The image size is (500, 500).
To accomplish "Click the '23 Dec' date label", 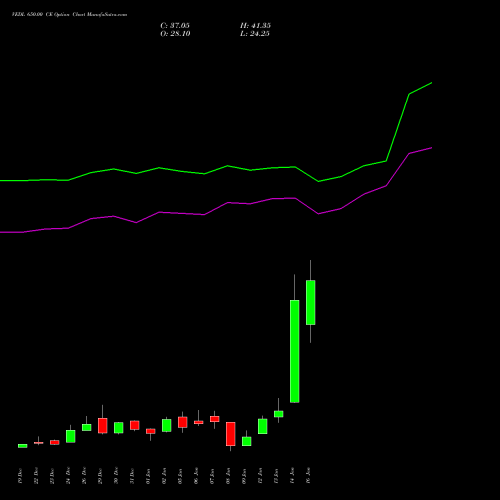I will (x=52, y=476).
